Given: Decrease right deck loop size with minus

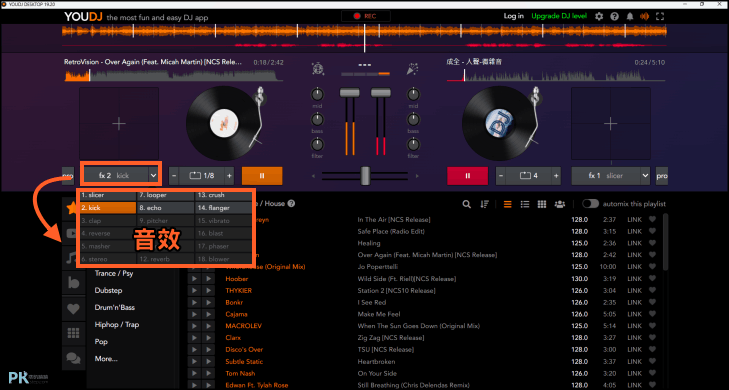Looking at the screenshot, I should click(501, 176).
